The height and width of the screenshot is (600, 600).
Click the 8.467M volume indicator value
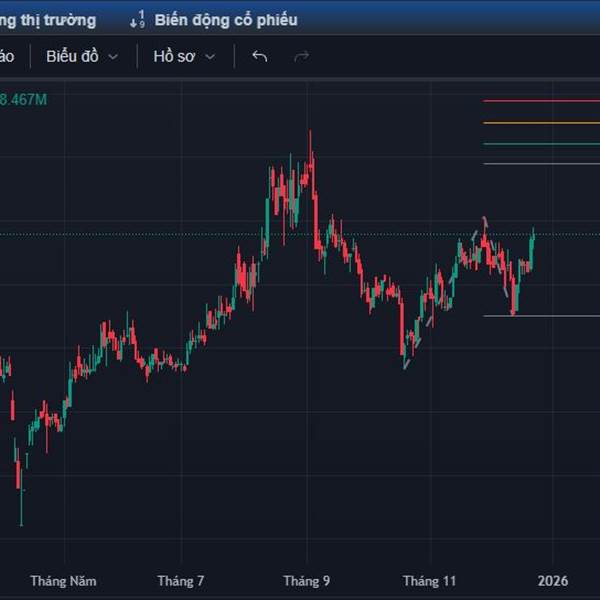(x=24, y=99)
